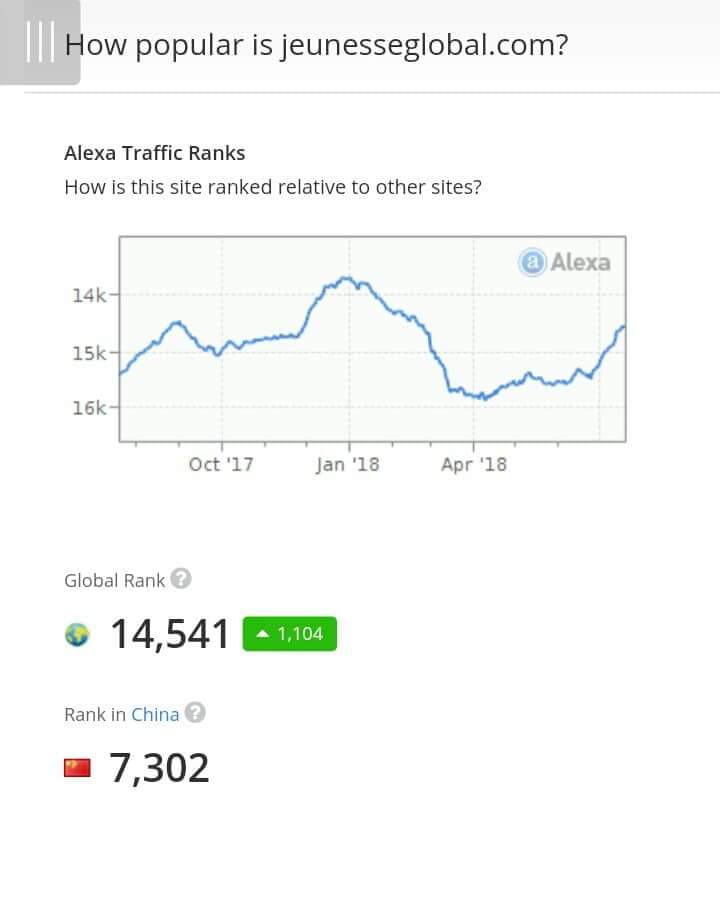Click the Apr '18 axis label
This screenshot has height=908, width=720.
474,464
